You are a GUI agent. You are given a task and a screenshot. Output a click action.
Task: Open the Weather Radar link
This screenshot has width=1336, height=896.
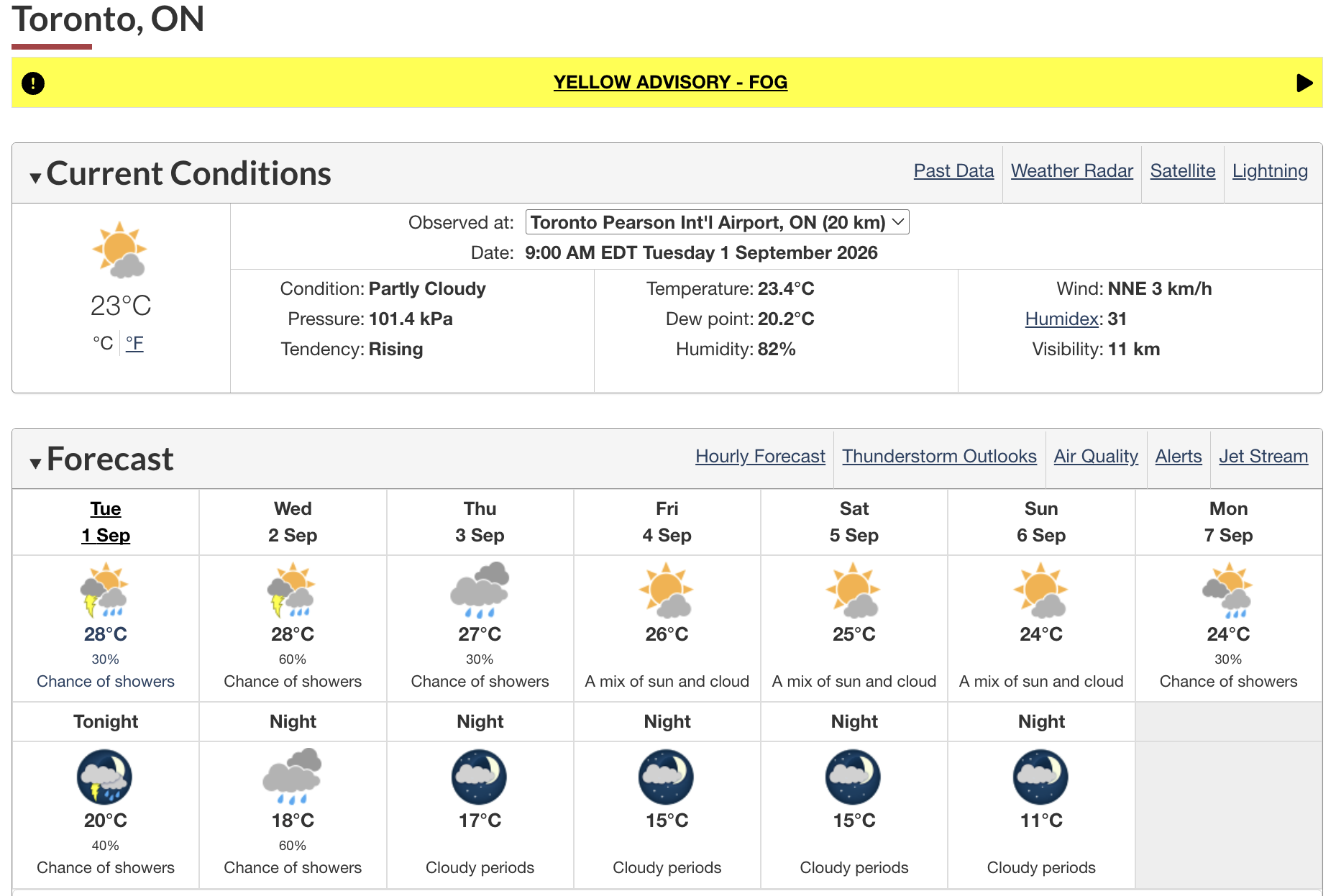tap(1071, 171)
